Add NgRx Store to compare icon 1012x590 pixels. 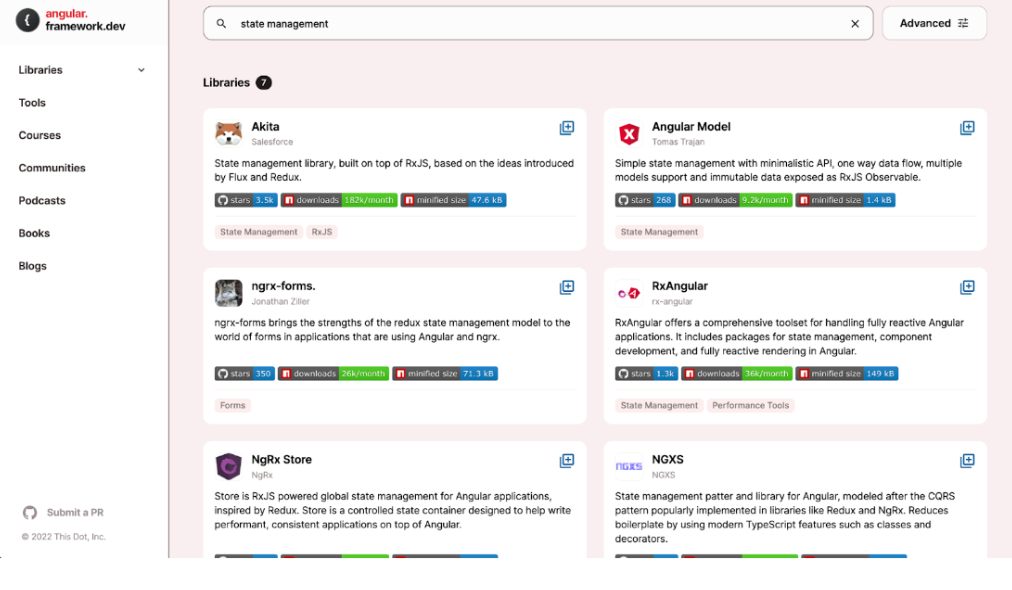567,461
